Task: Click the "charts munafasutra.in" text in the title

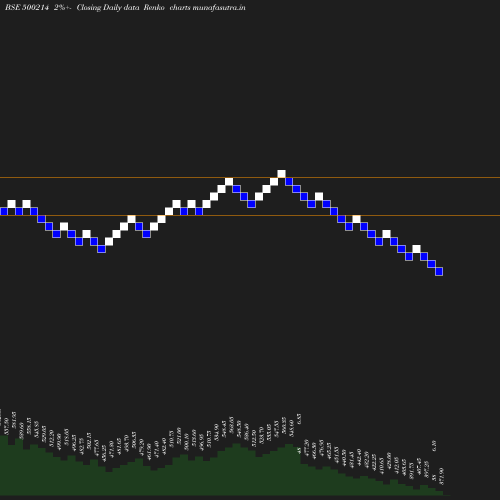Action: 207,7
